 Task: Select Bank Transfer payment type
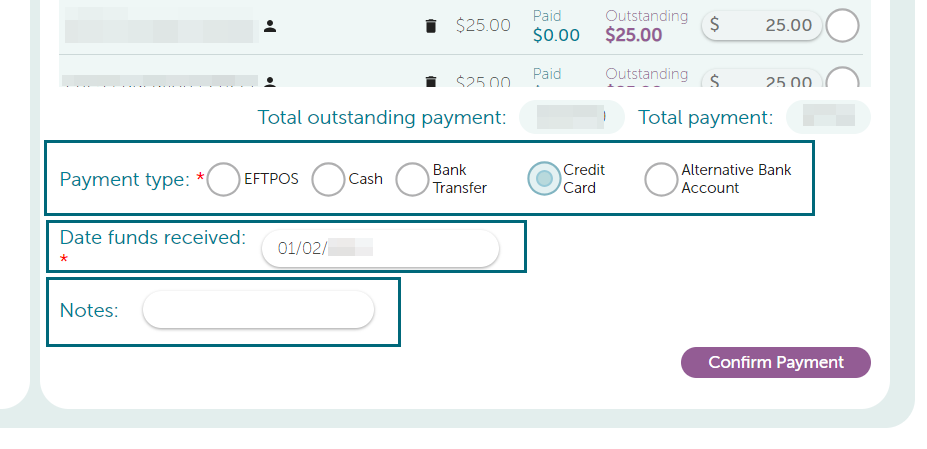click(x=412, y=179)
